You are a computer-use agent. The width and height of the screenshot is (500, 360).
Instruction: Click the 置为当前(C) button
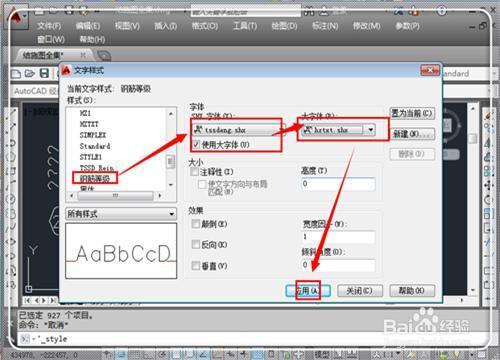(x=412, y=113)
